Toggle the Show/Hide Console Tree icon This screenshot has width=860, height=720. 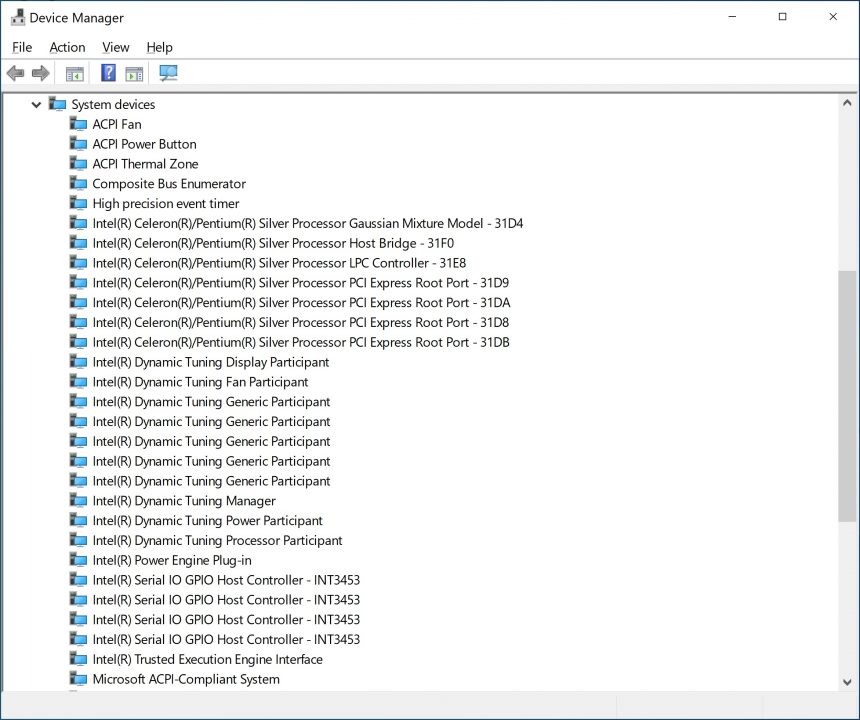click(x=74, y=72)
